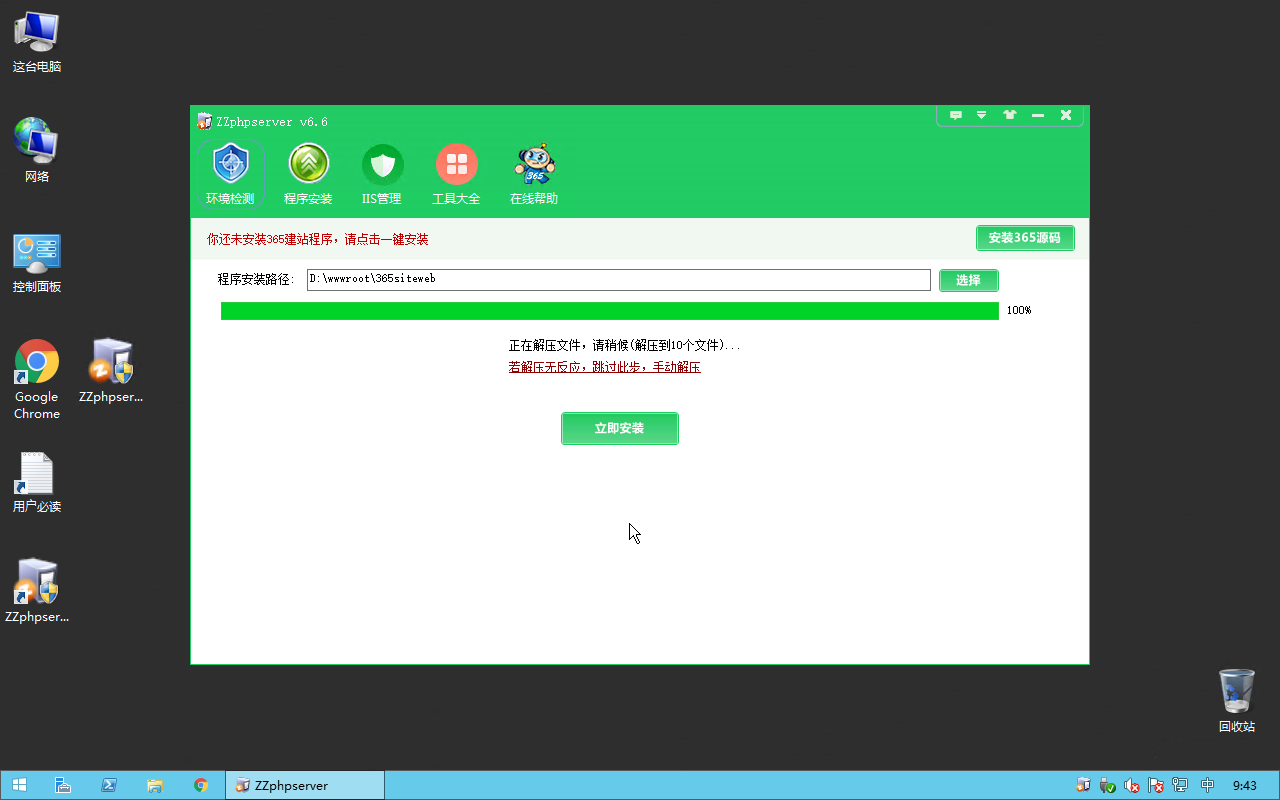The height and width of the screenshot is (800, 1280).
Task: Select the ZZphpserver icon beside Google Chrome
Action: click(x=111, y=371)
